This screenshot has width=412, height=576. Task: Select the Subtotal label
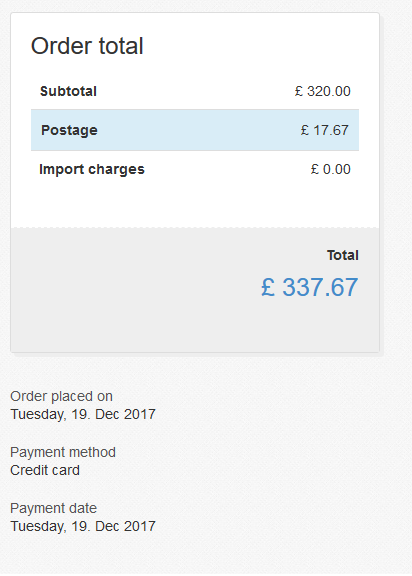pyautogui.click(x=68, y=91)
